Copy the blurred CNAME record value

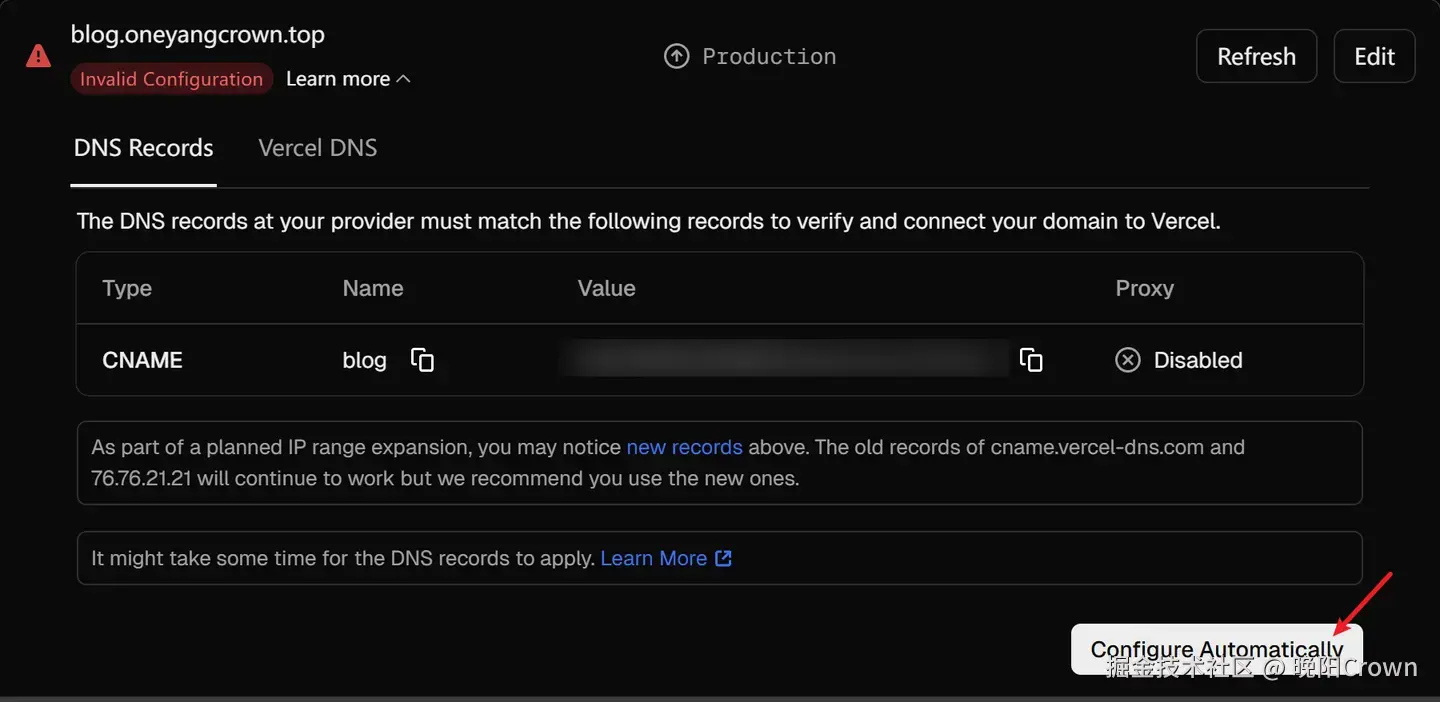point(1031,360)
